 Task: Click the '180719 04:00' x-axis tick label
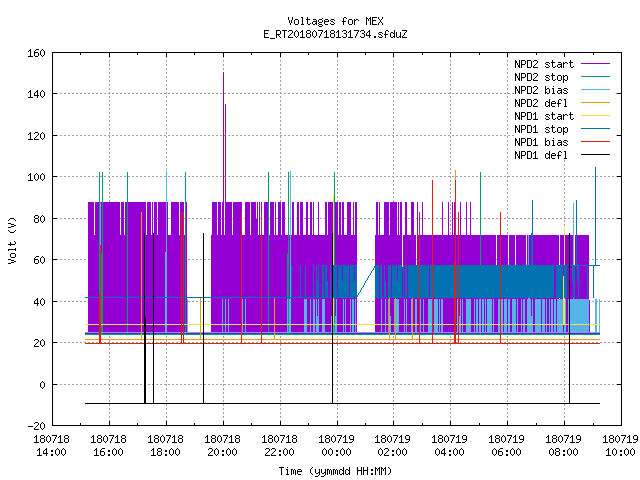coord(450,446)
